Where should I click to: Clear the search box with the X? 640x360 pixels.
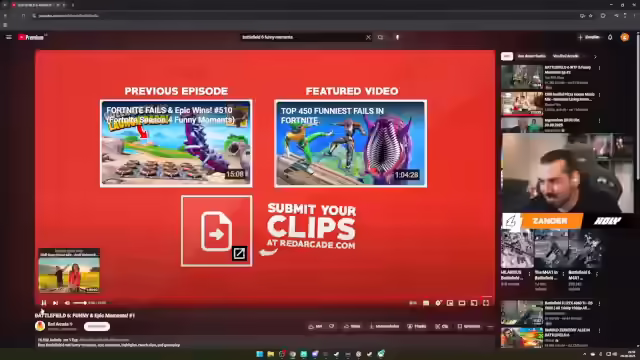[x=368, y=37]
